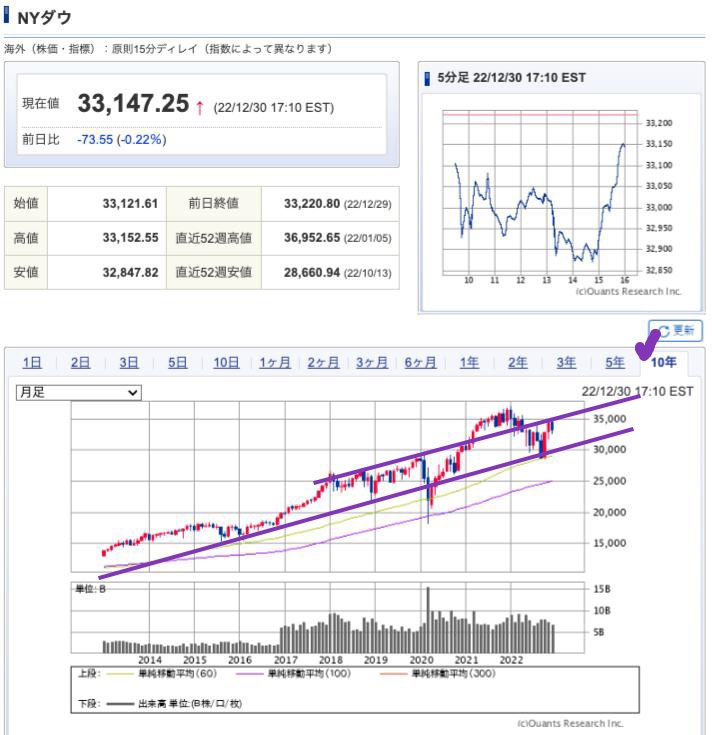Click the 5分足 22/12/30 17:10 EST title
The width and height of the screenshot is (712, 735).
coord(511,78)
